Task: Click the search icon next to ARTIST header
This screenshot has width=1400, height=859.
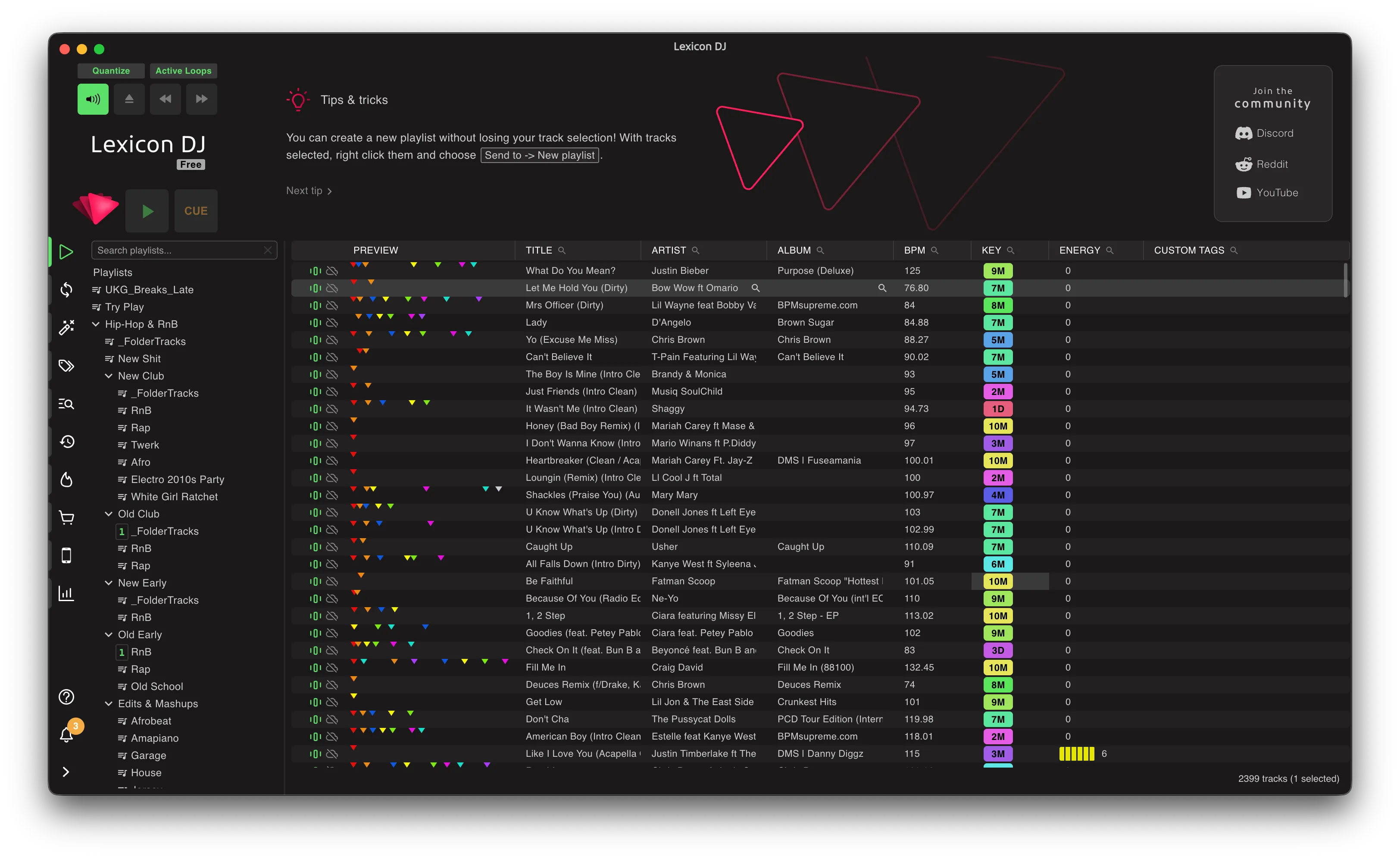Action: [695, 250]
